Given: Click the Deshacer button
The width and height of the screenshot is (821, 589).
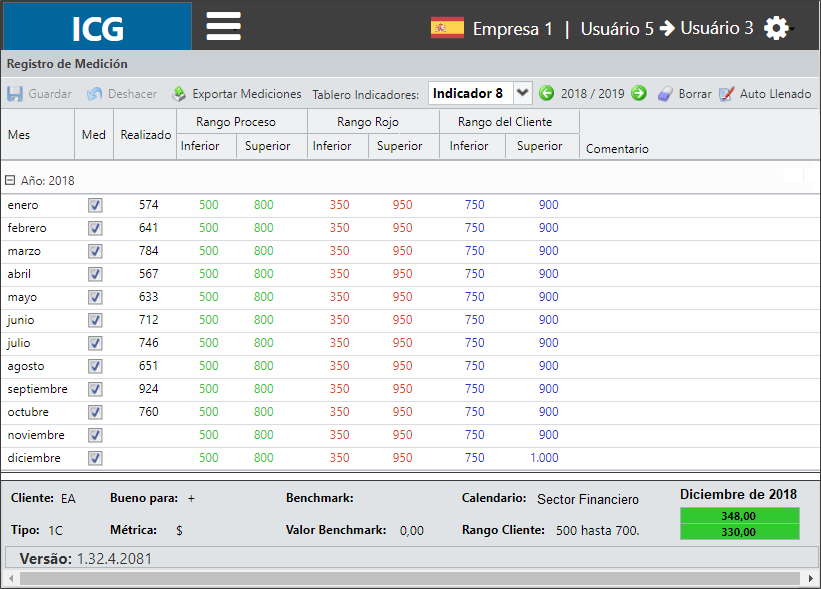Looking at the screenshot, I should tap(122, 94).
